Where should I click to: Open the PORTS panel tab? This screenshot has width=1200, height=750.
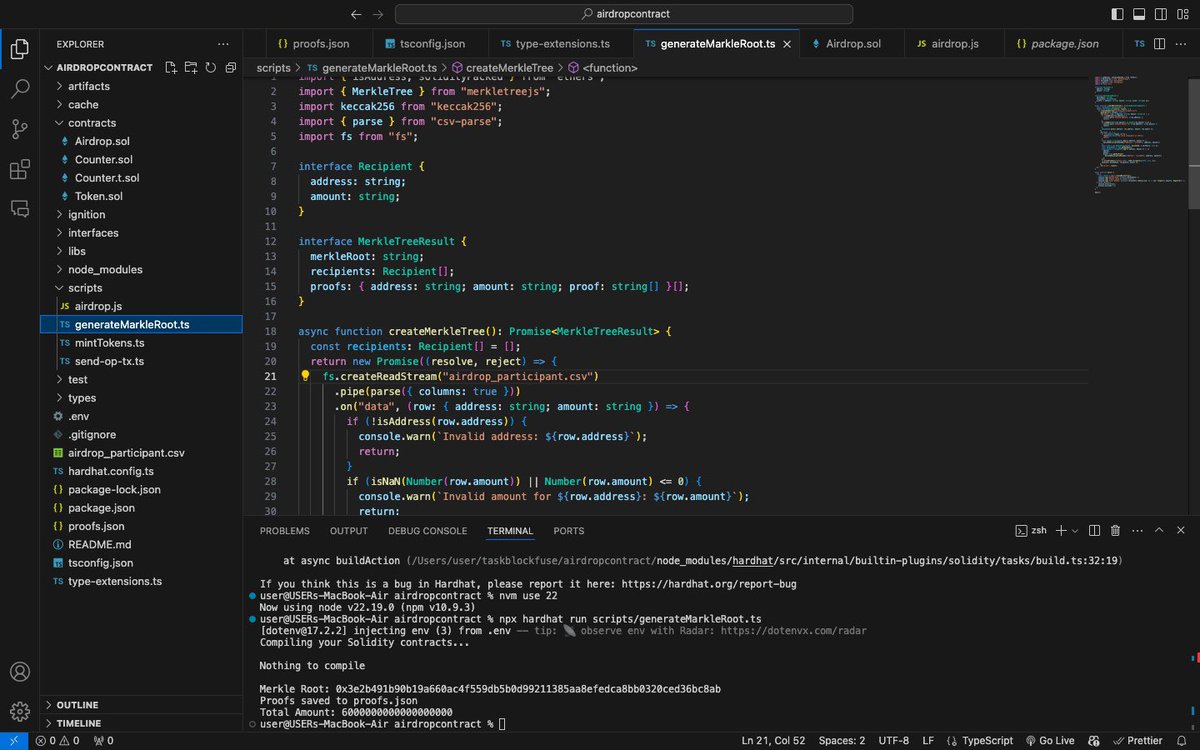coord(569,531)
